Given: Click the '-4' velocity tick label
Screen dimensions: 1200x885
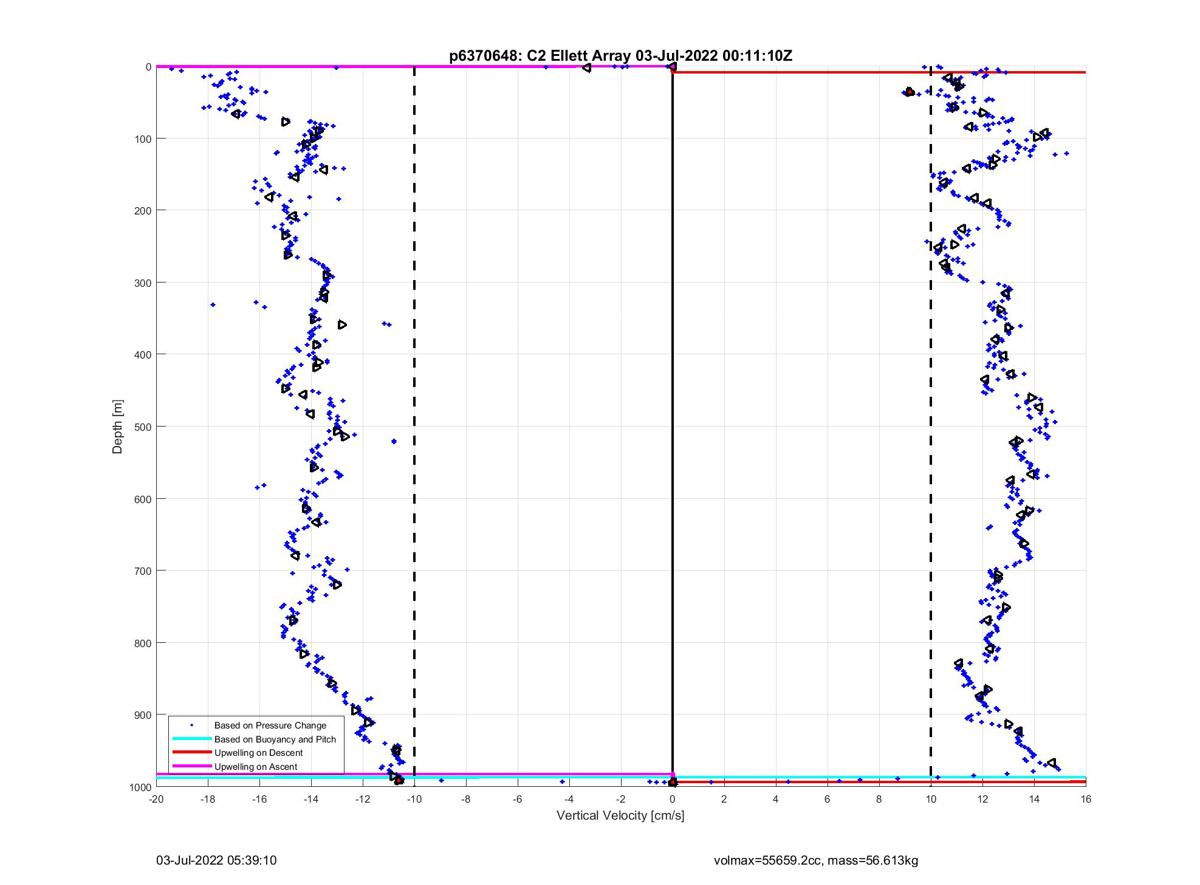Looking at the screenshot, I should 569,799.
